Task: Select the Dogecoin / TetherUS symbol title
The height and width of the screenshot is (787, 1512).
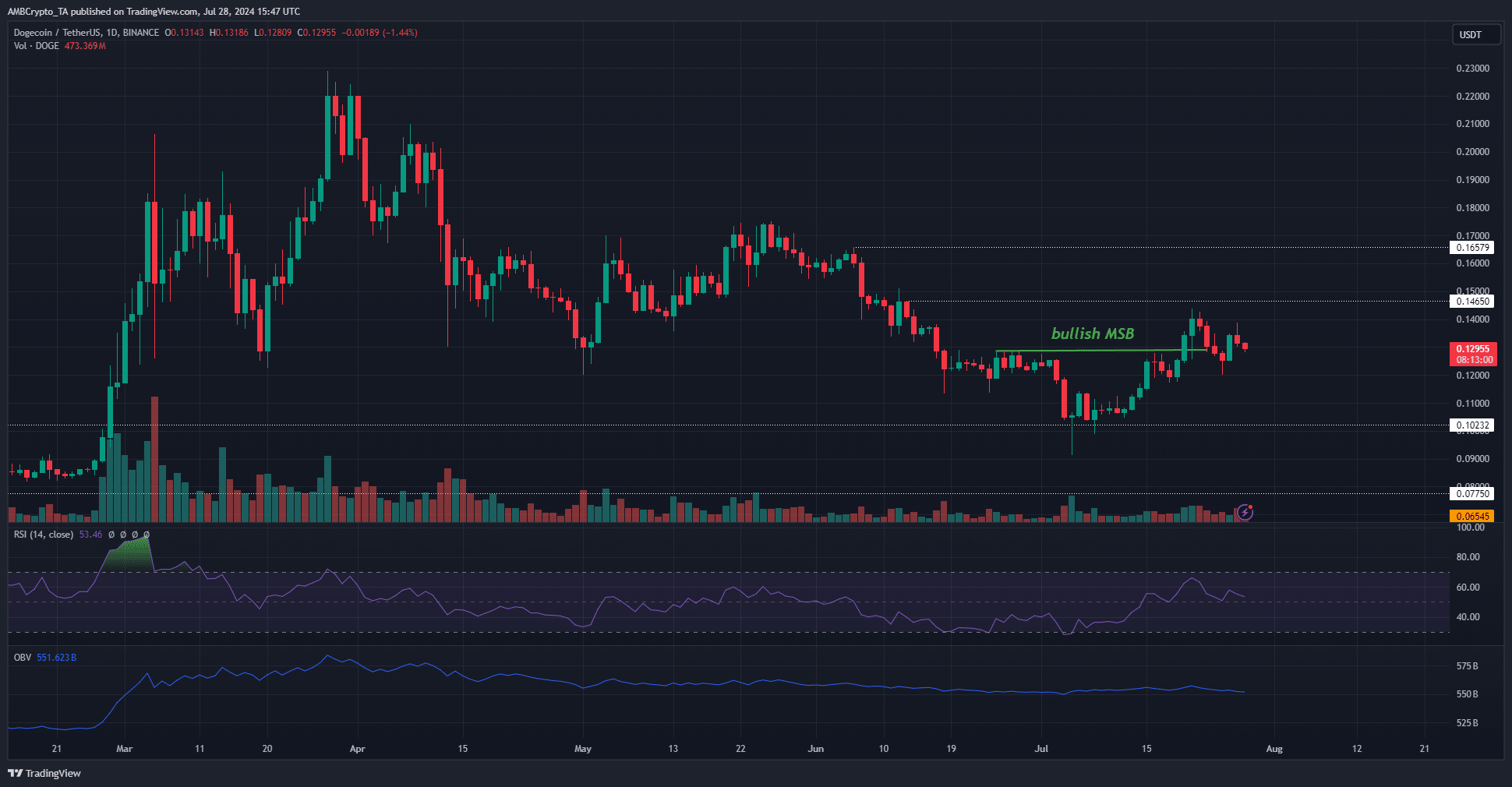Action: 87,33
